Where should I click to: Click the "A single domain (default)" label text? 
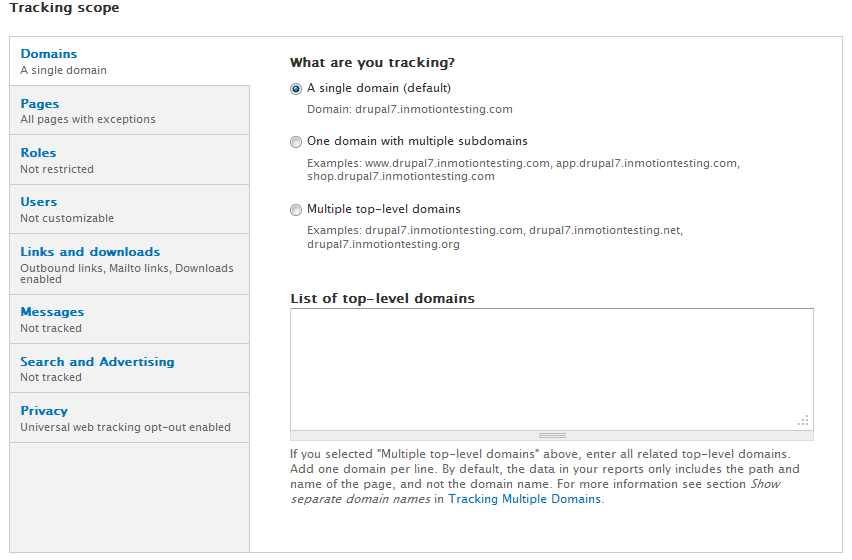click(379, 88)
